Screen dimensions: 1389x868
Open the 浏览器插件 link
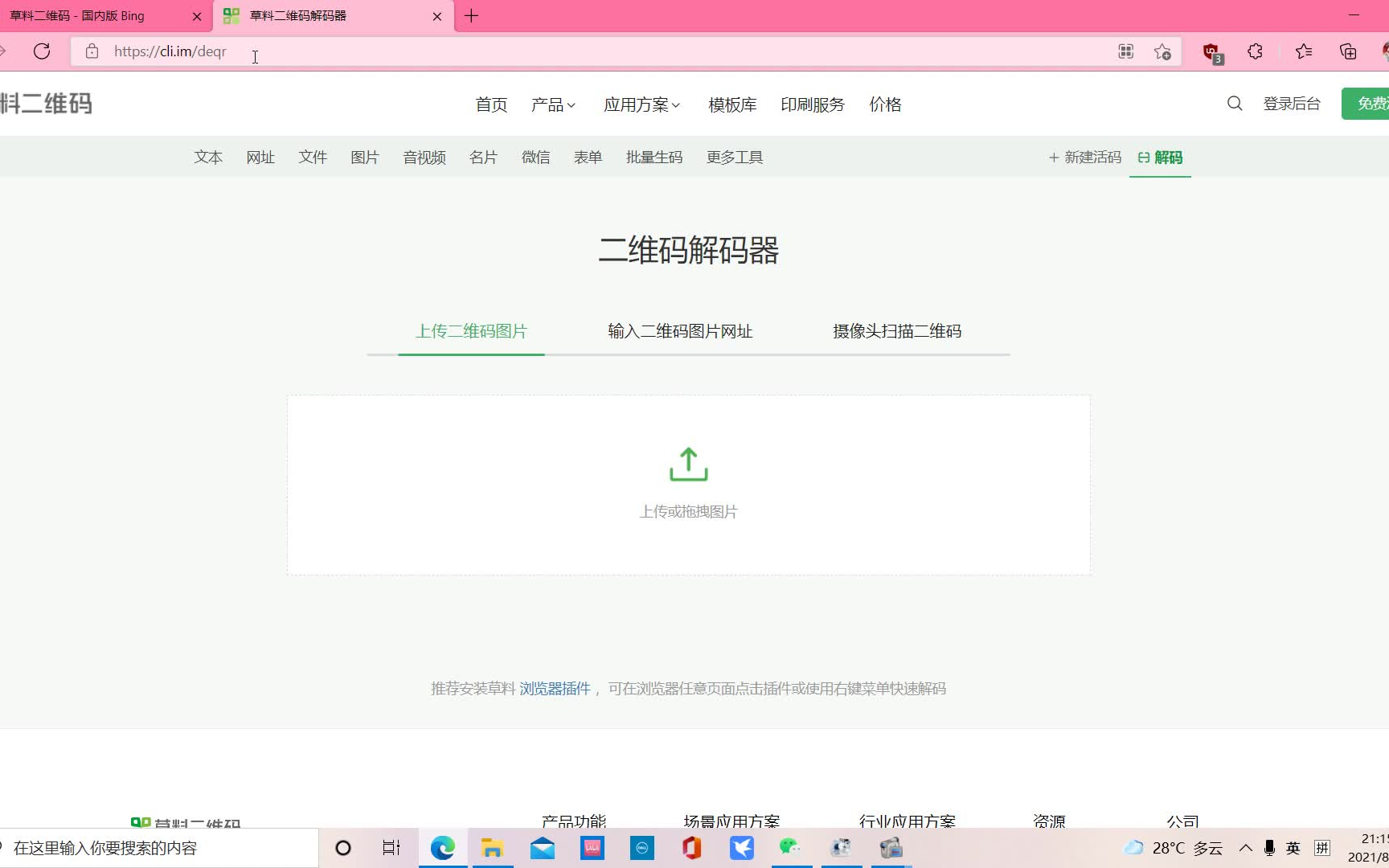pos(554,689)
